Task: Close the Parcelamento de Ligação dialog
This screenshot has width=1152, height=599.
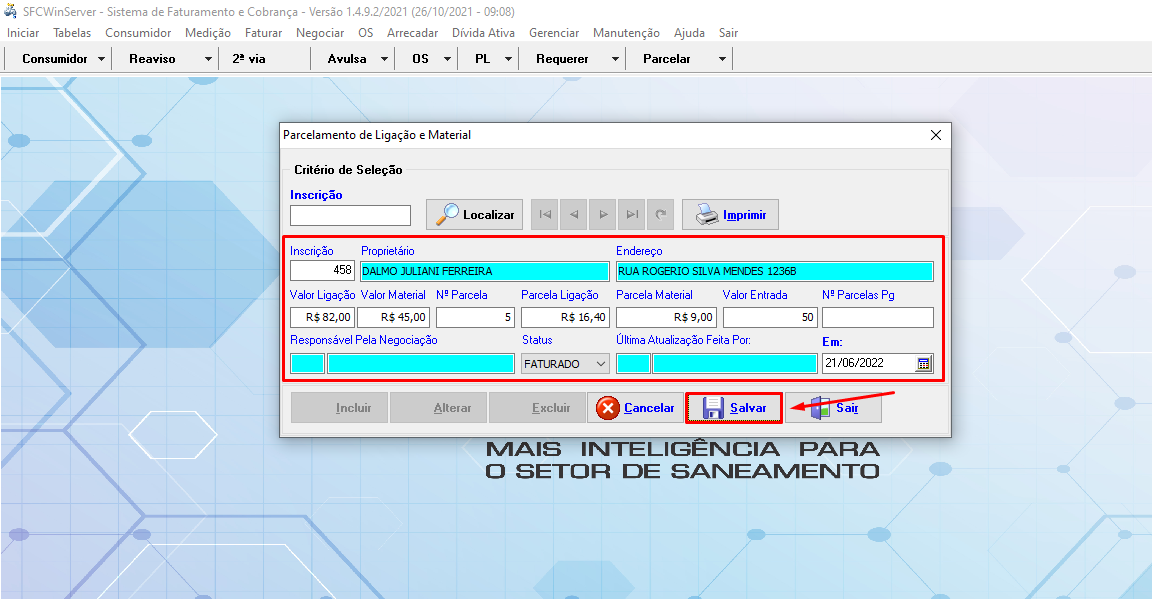Action: tap(936, 135)
